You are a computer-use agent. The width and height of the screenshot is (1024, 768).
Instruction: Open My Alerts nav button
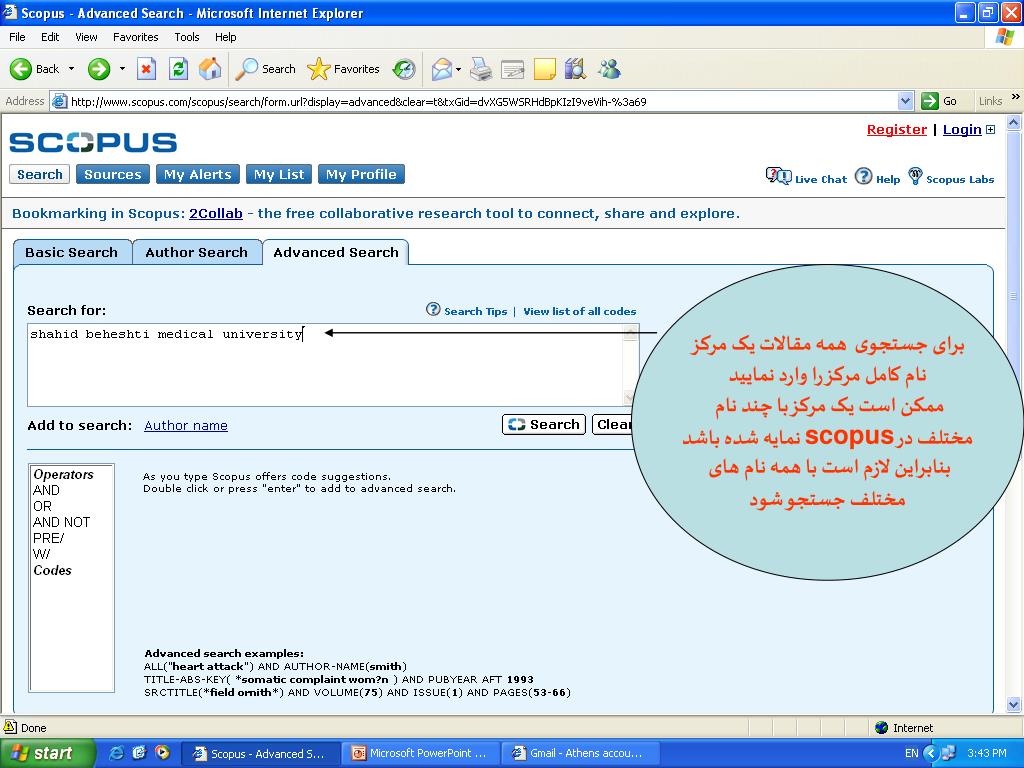pyautogui.click(x=197, y=174)
